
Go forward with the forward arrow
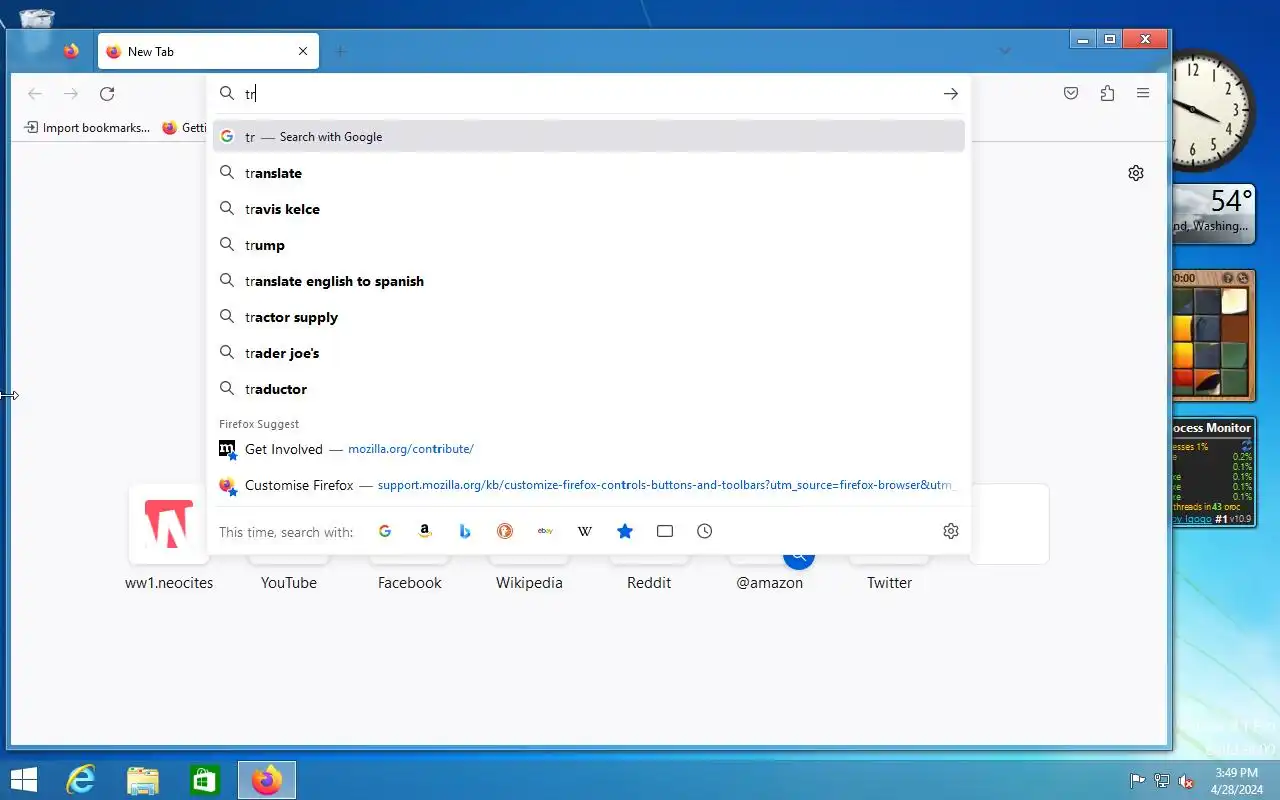point(71,94)
